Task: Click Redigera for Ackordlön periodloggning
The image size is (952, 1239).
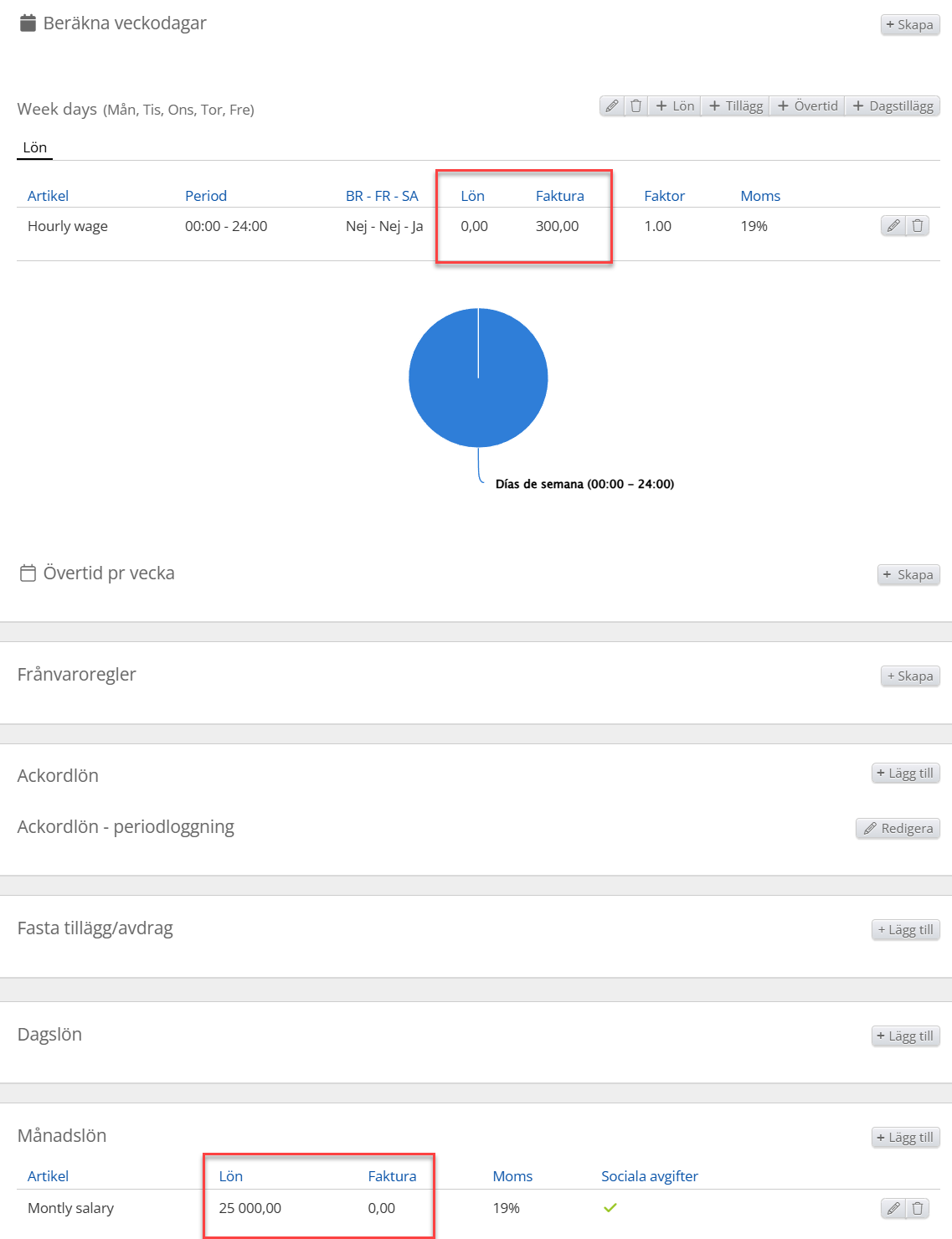Action: pos(898,829)
